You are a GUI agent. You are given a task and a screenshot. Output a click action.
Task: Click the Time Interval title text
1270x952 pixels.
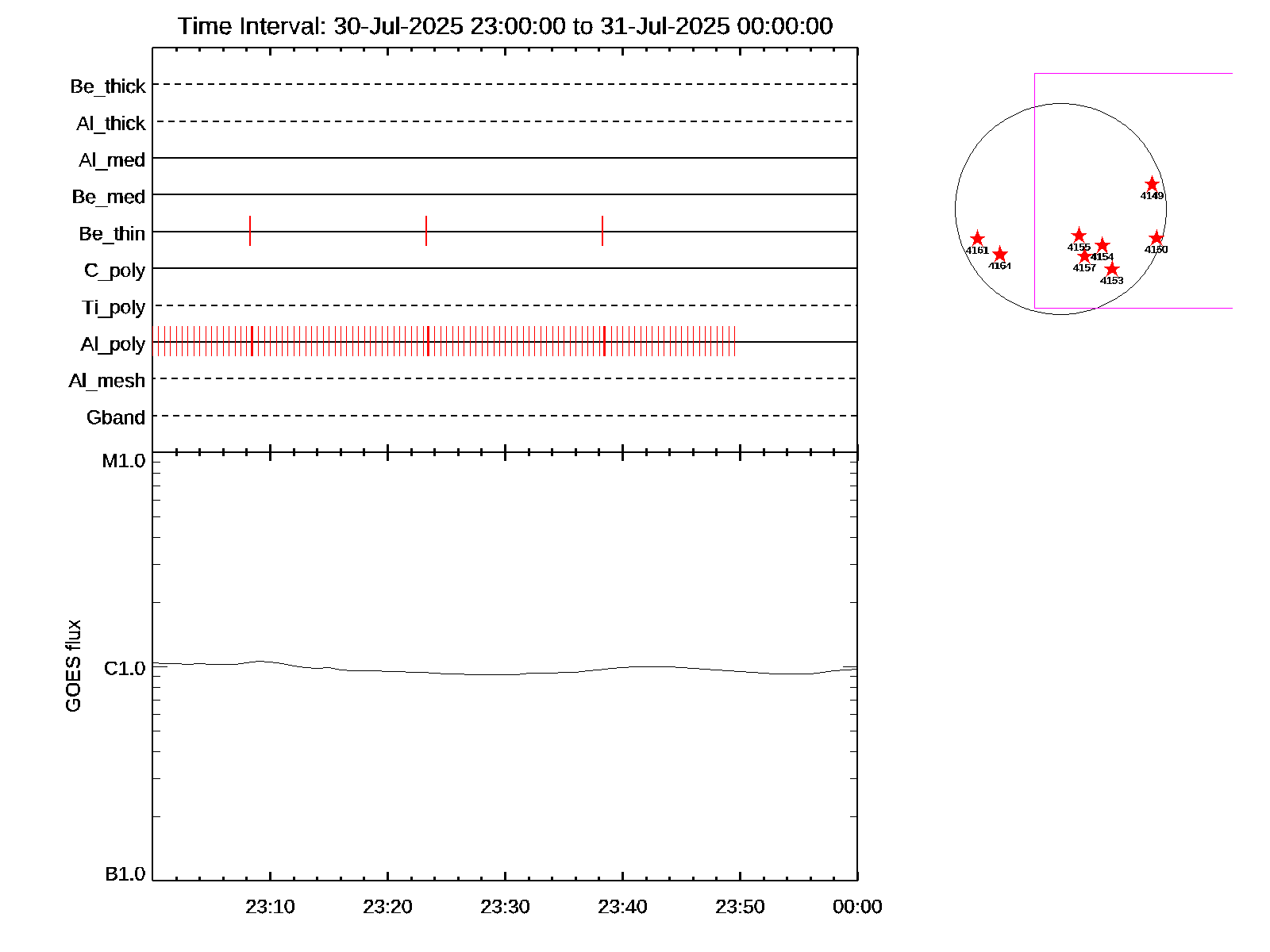click(505, 26)
